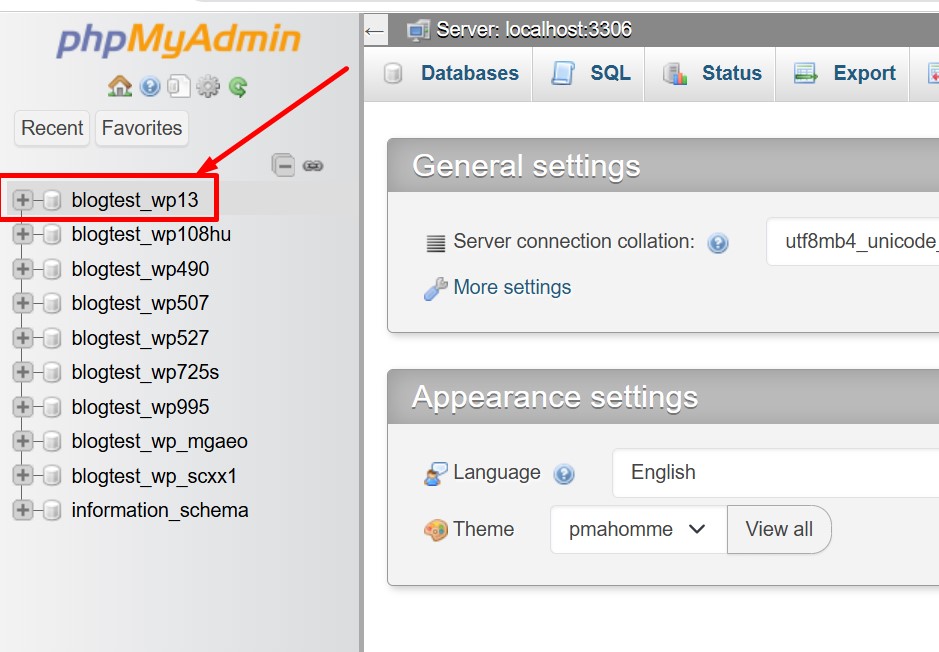This screenshot has height=652, width=939.
Task: Click the link with main panel icon
Action: click(313, 166)
